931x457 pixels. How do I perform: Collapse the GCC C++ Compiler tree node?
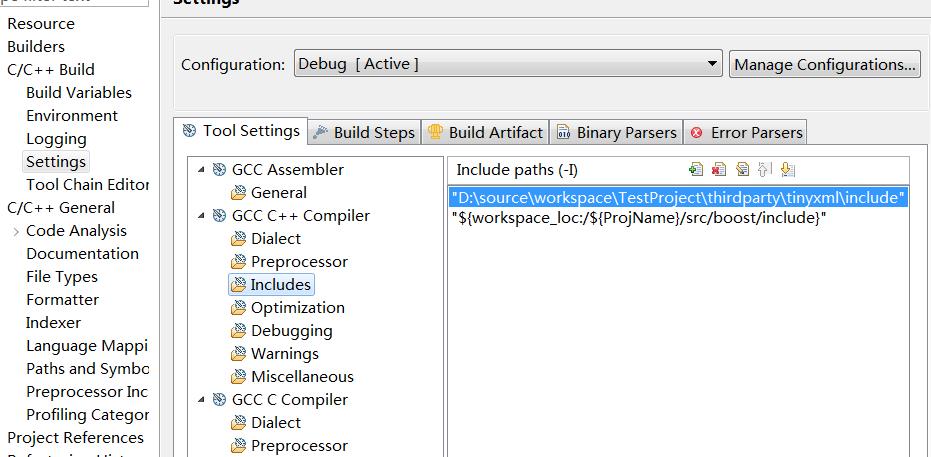[203, 216]
